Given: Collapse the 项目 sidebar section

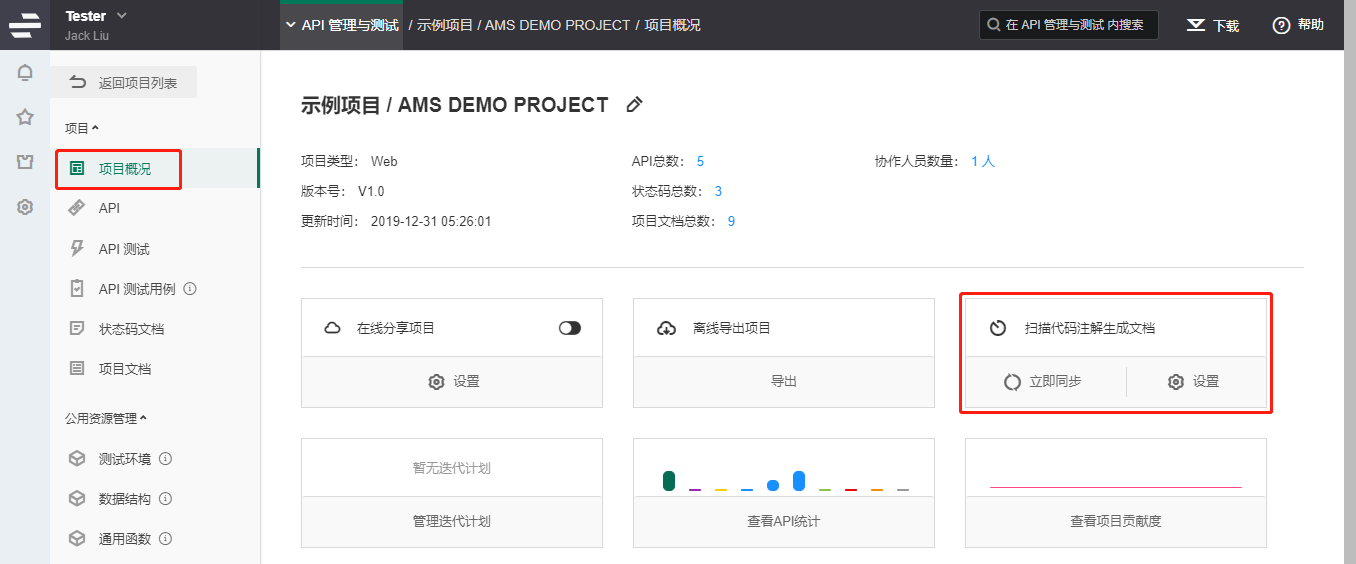Looking at the screenshot, I should pos(82,128).
